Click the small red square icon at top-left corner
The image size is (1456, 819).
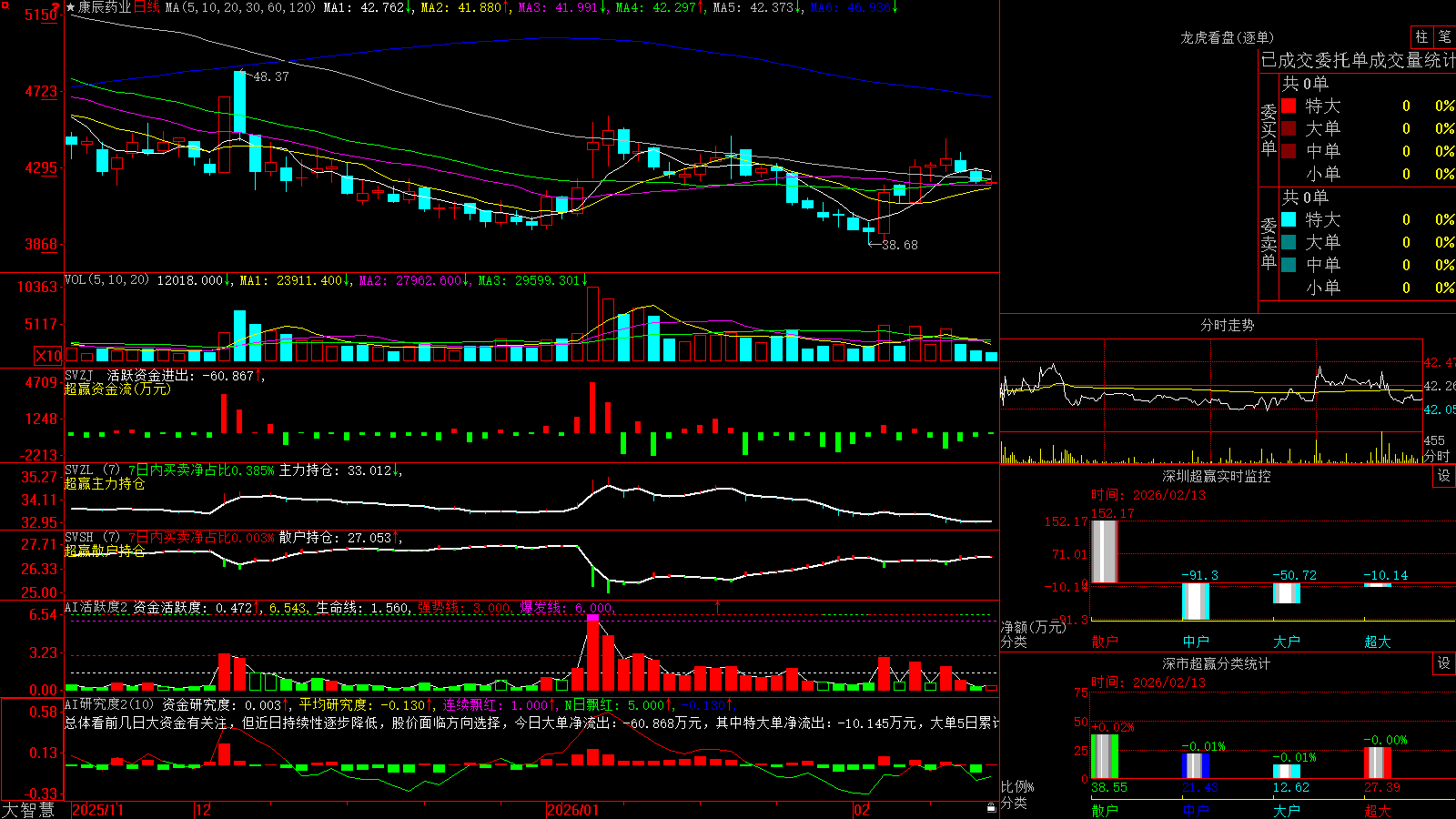5,5
